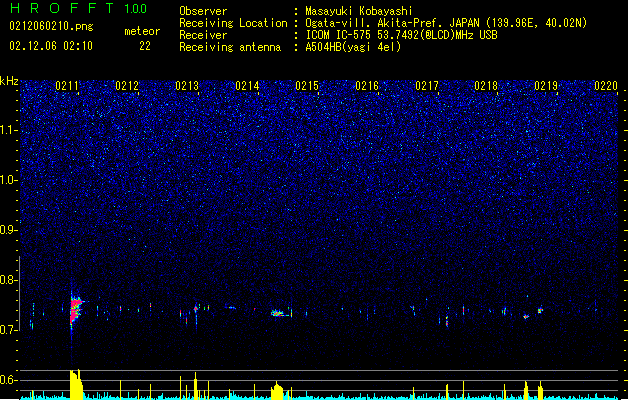Click the tall yellow intensity bar below 0211
Image resolution: width=629 pixels, height=400 pixels.
(75, 384)
